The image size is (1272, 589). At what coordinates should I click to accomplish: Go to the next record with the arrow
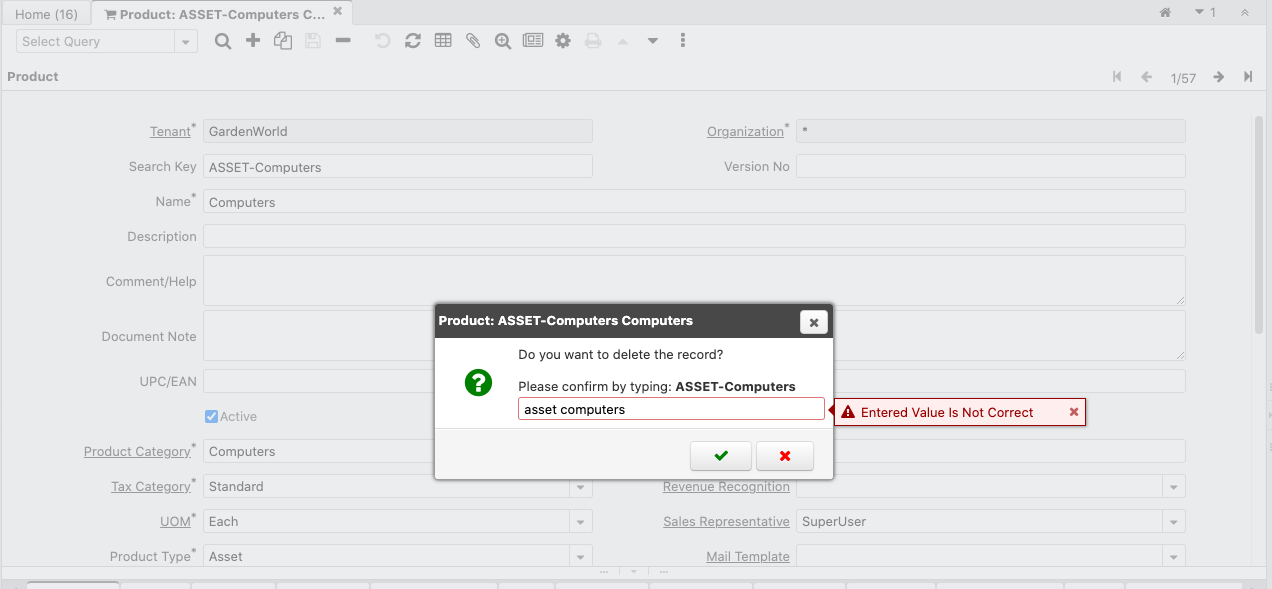point(1217,76)
